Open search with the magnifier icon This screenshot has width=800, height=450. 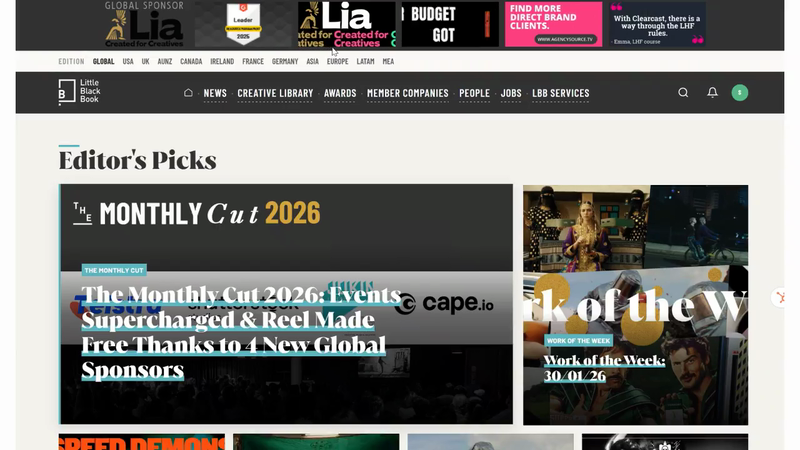[683, 92]
